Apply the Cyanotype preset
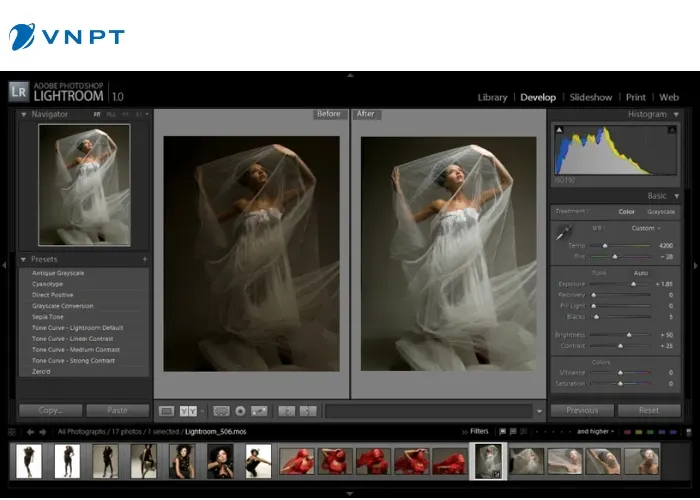Screen dimensions: 700x500 click(47, 284)
